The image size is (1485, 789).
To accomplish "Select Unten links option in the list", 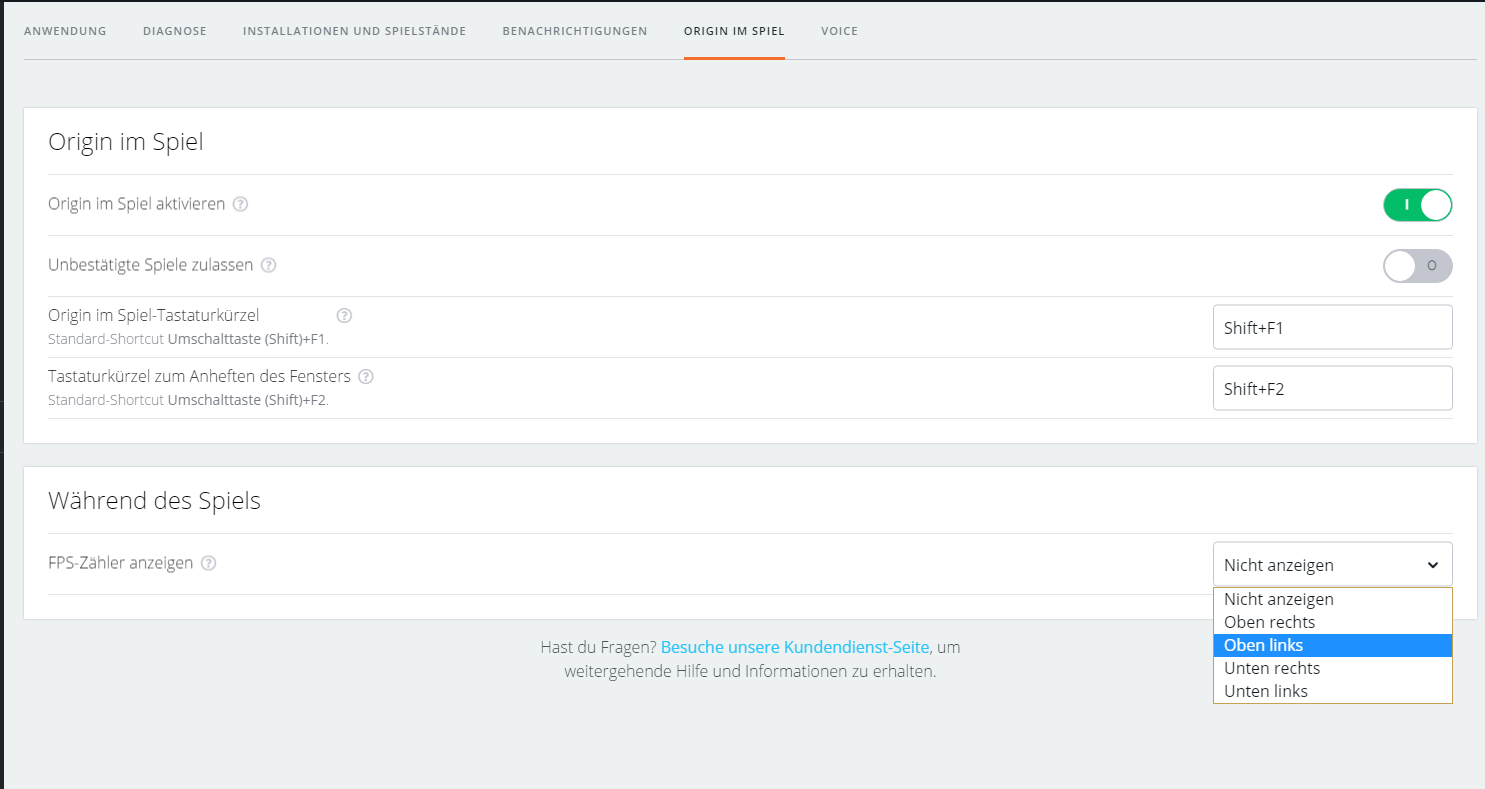I will (x=1266, y=691).
